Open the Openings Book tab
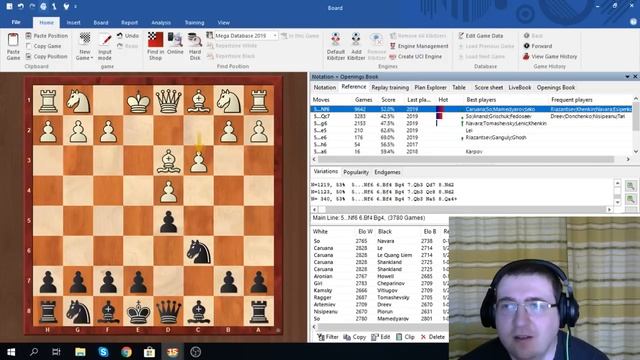This screenshot has width=640, height=360. [x=556, y=87]
